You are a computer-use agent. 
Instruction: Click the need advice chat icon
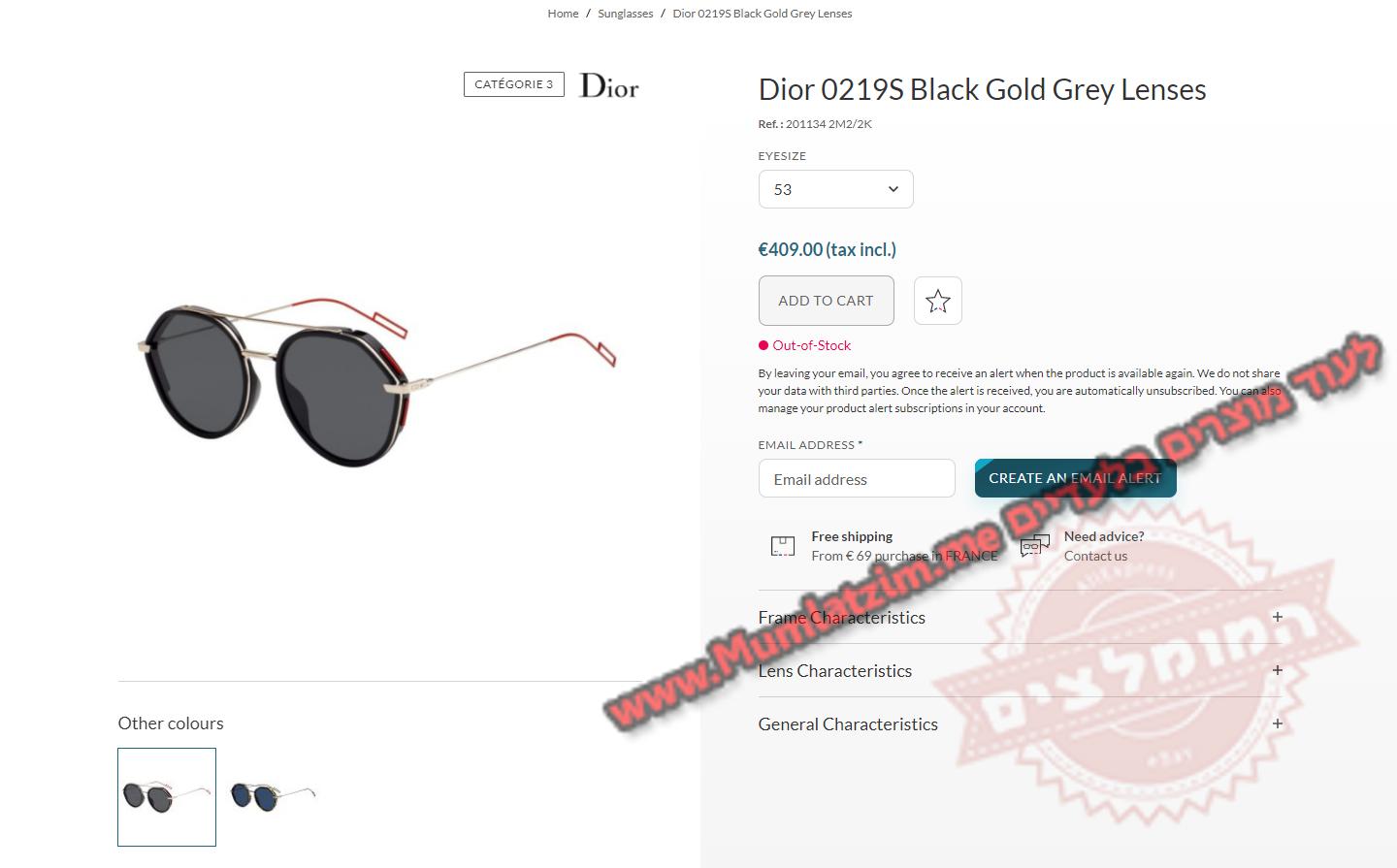pos(1035,546)
